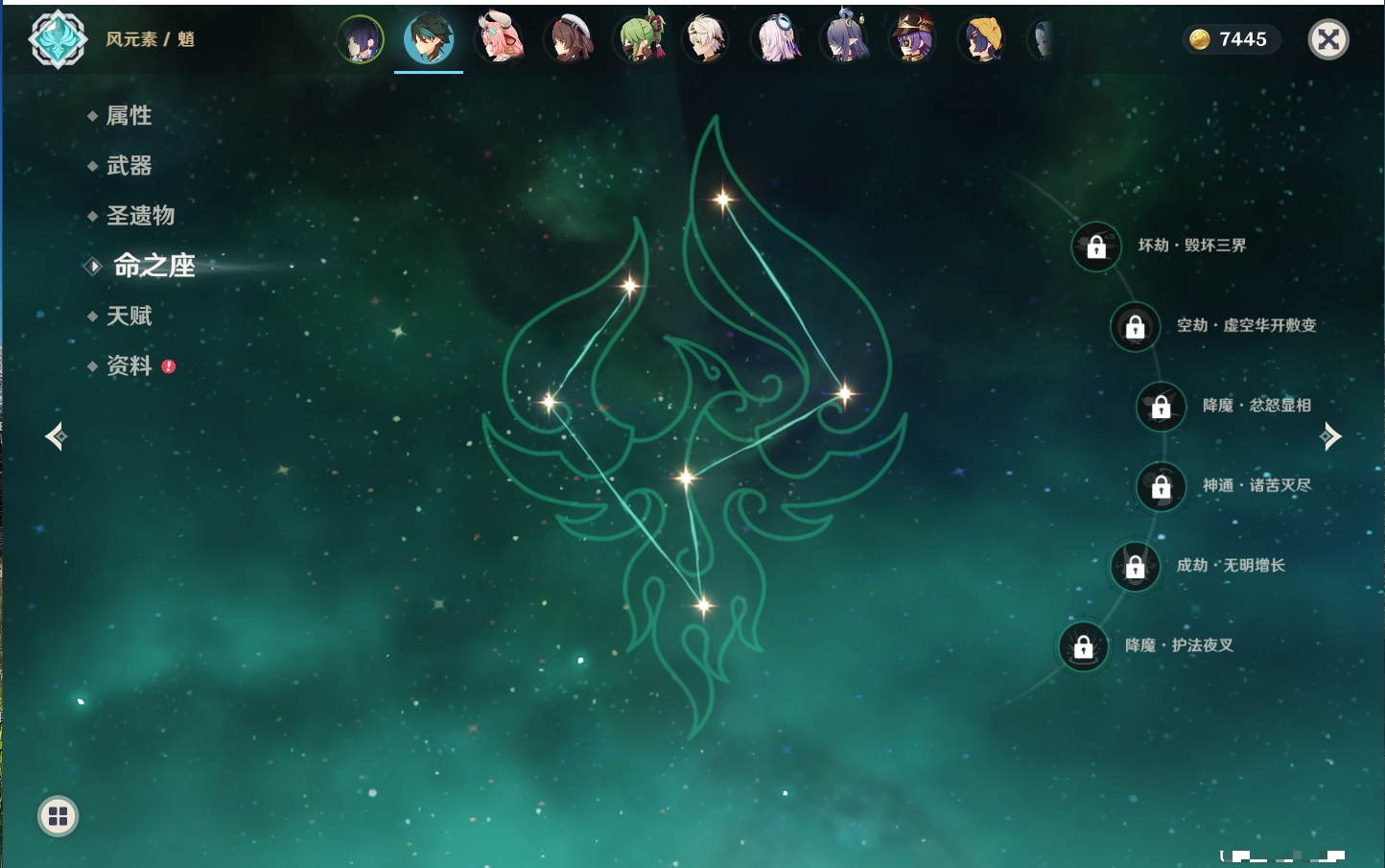
Task: Click the lock icon for 空劫·虚空华开敷变
Action: click(x=1135, y=326)
